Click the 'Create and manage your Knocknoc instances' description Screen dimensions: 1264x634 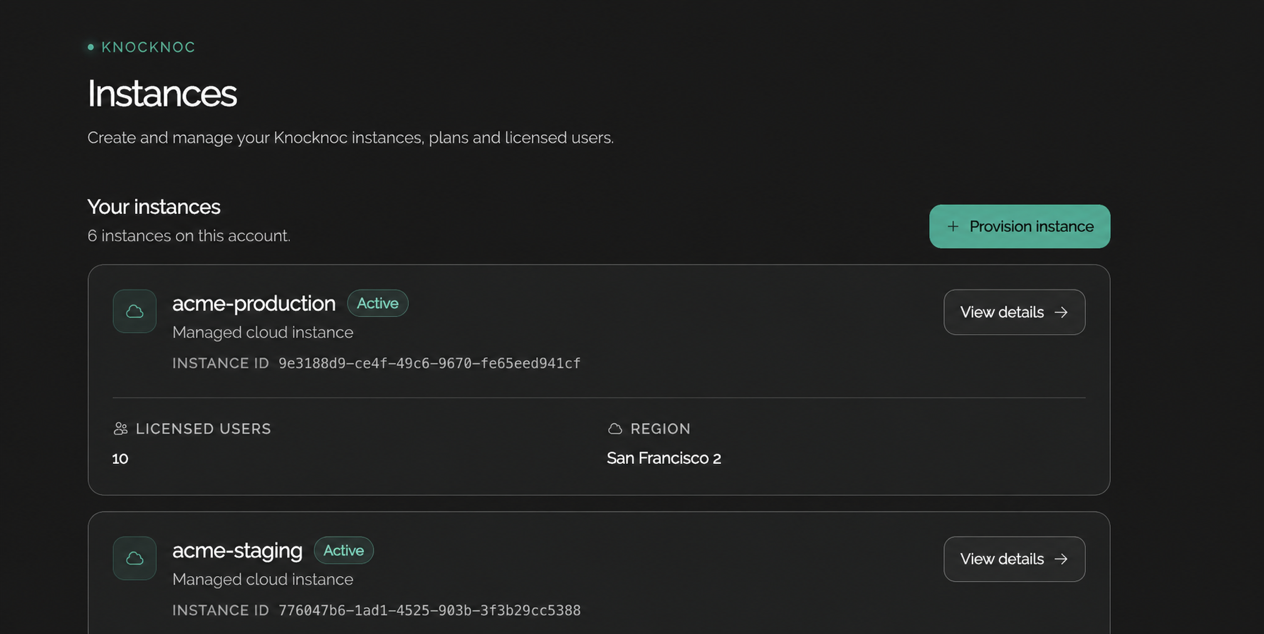click(350, 138)
